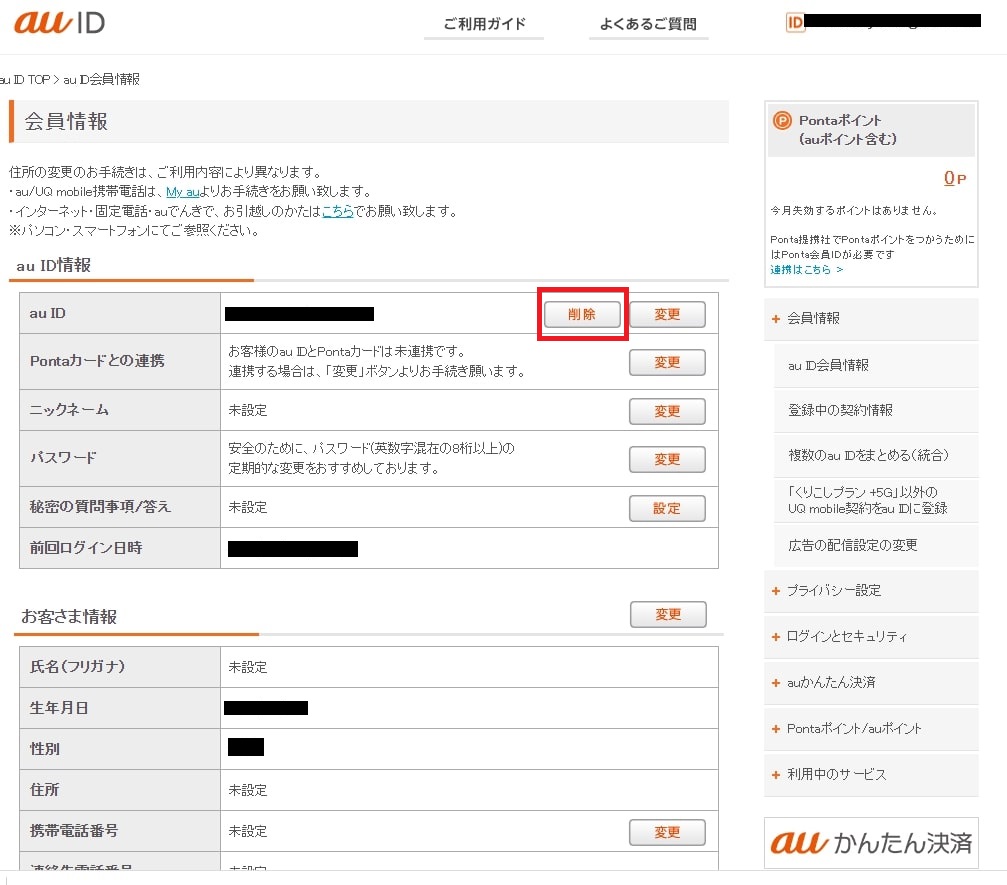
Task: Follow the こちら moving link
Action: click(x=338, y=211)
